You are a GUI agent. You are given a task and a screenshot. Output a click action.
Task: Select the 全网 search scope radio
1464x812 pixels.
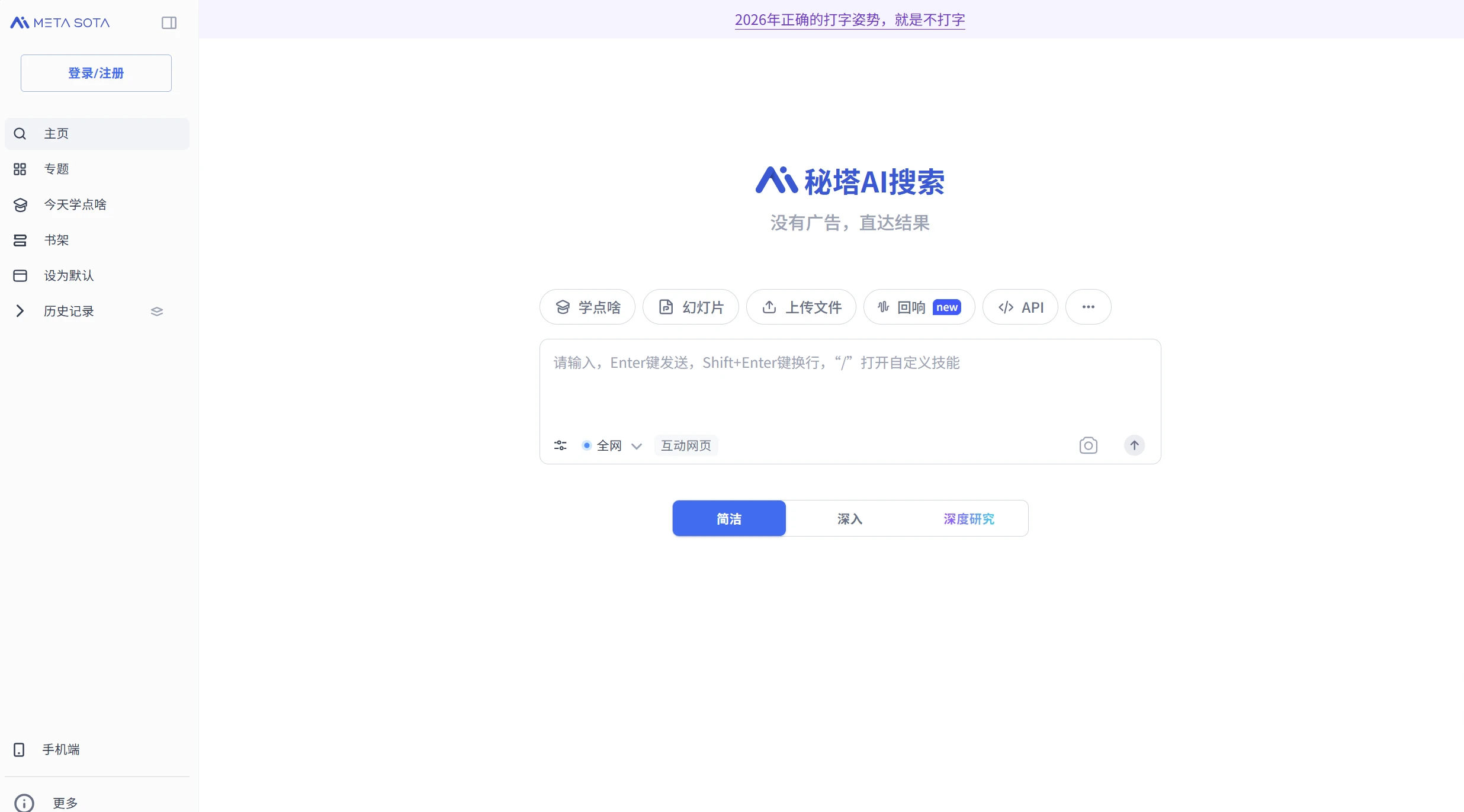[x=587, y=445]
